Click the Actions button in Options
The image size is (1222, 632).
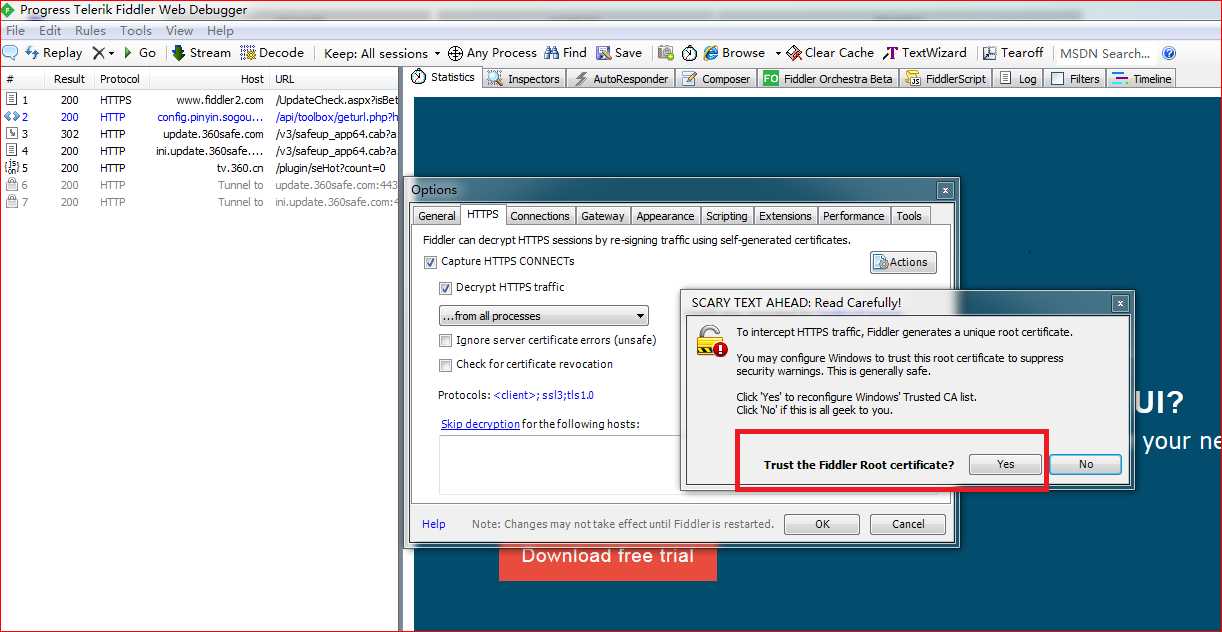coord(903,262)
